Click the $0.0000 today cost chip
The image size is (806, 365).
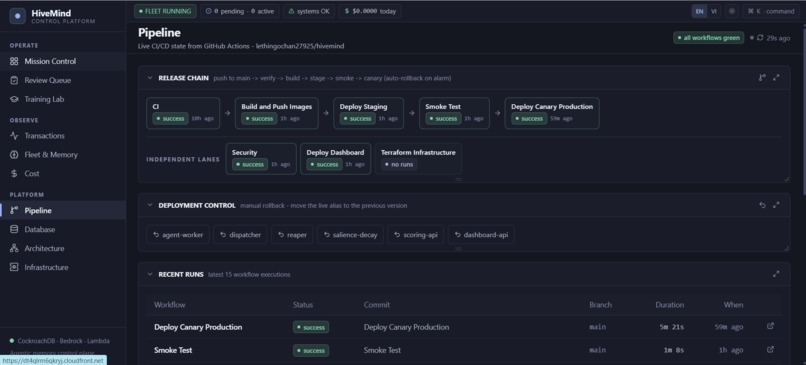370,11
